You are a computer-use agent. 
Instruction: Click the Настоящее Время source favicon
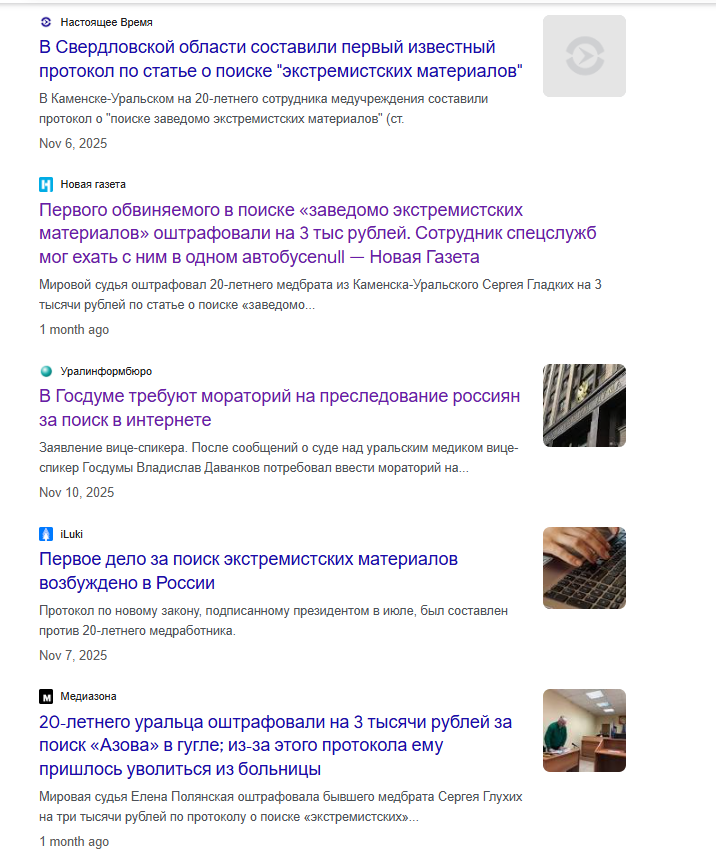(x=46, y=22)
